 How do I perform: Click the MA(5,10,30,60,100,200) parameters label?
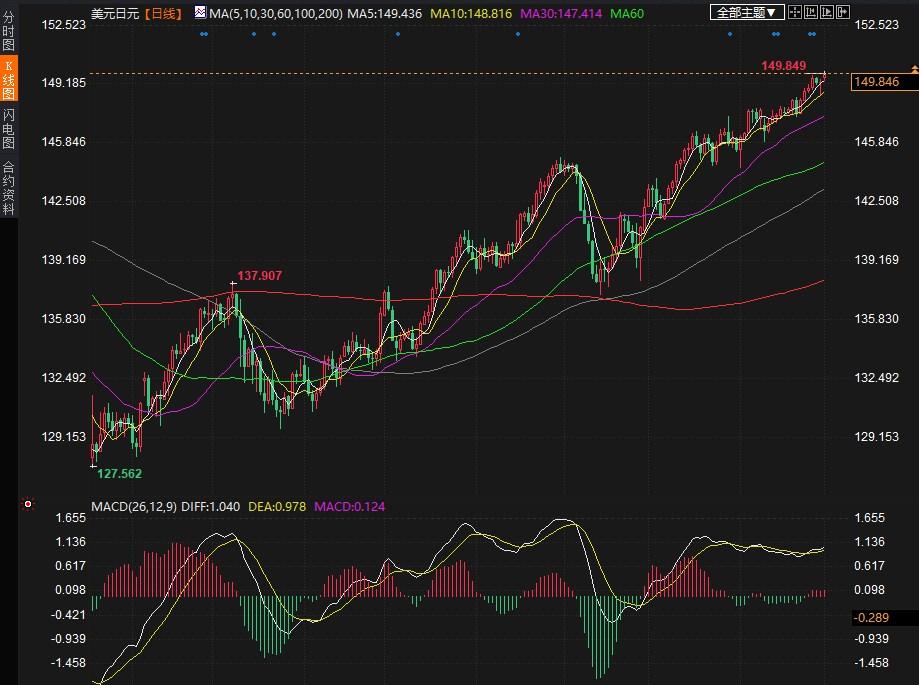(275, 13)
